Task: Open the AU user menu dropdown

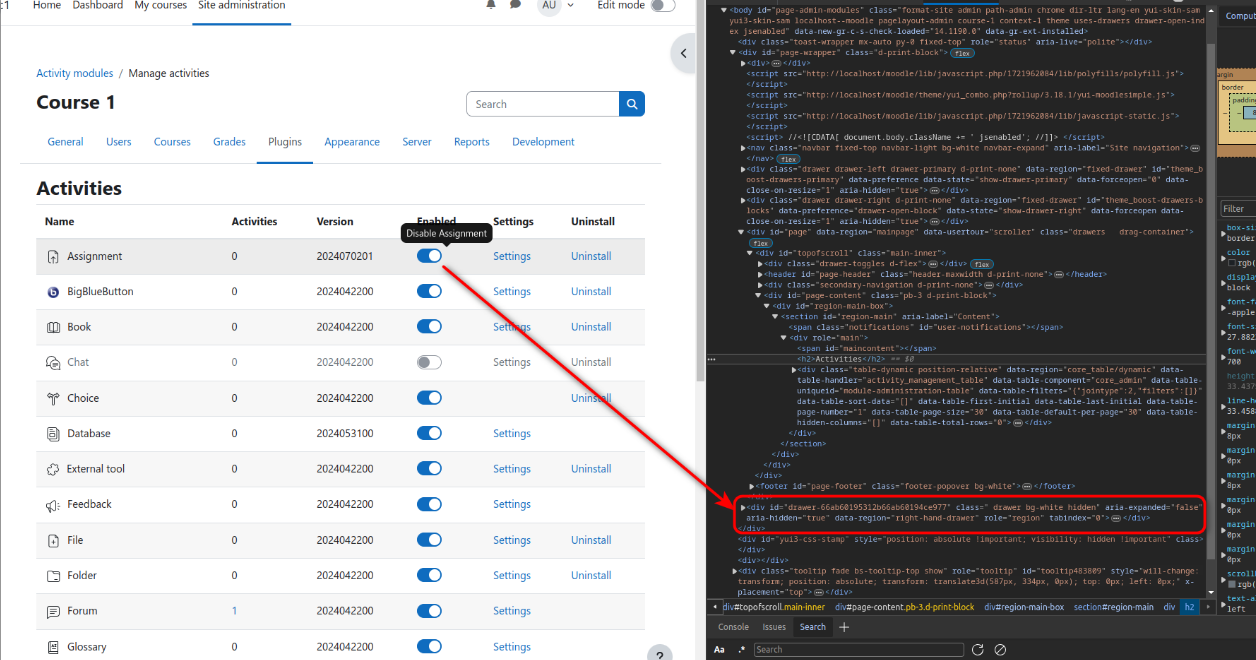Action: point(556,5)
